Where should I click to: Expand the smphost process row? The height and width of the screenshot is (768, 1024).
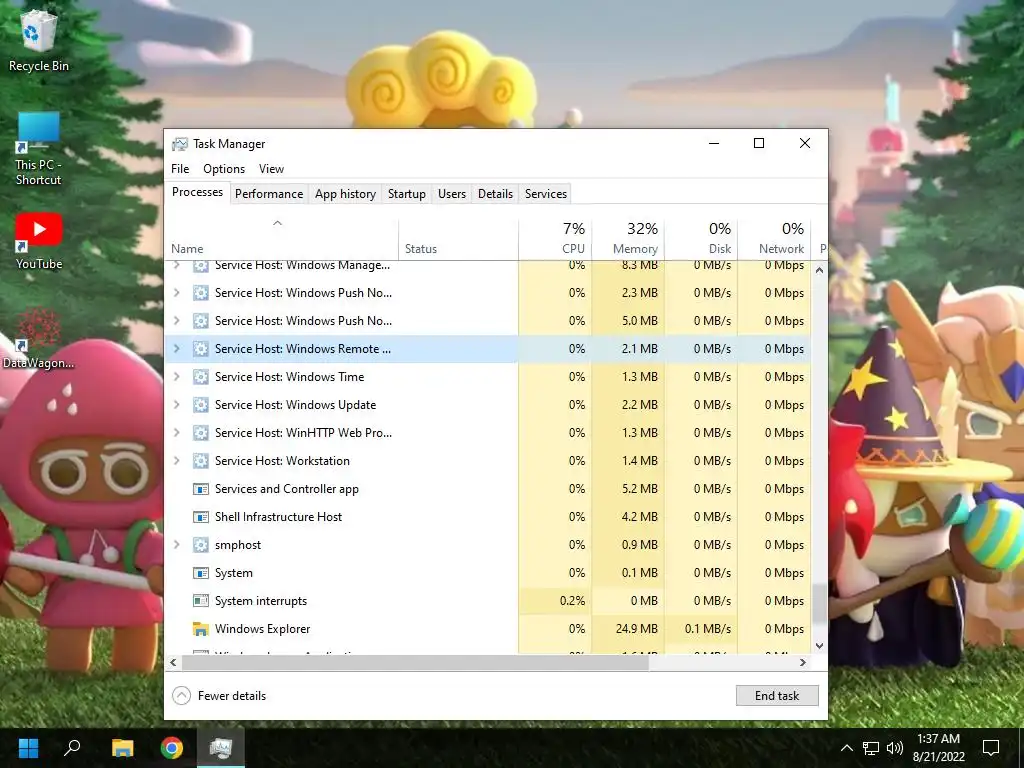[176, 545]
